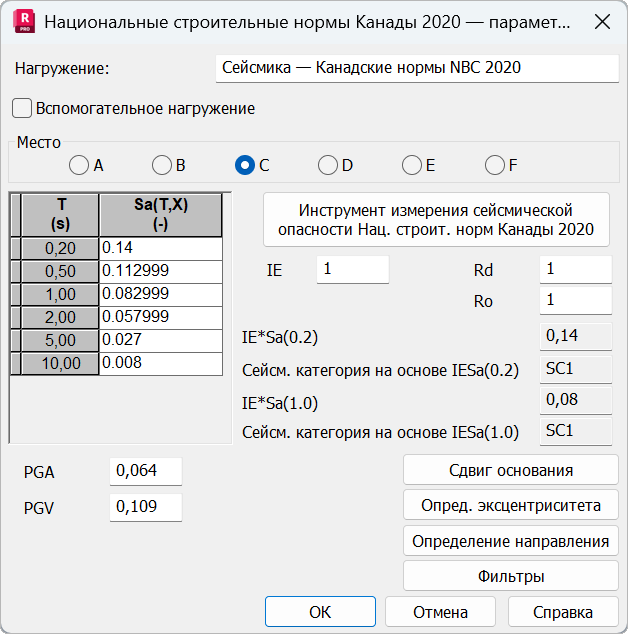
Task: Edit Sa cell with value 0.112999
Action: 161,271
